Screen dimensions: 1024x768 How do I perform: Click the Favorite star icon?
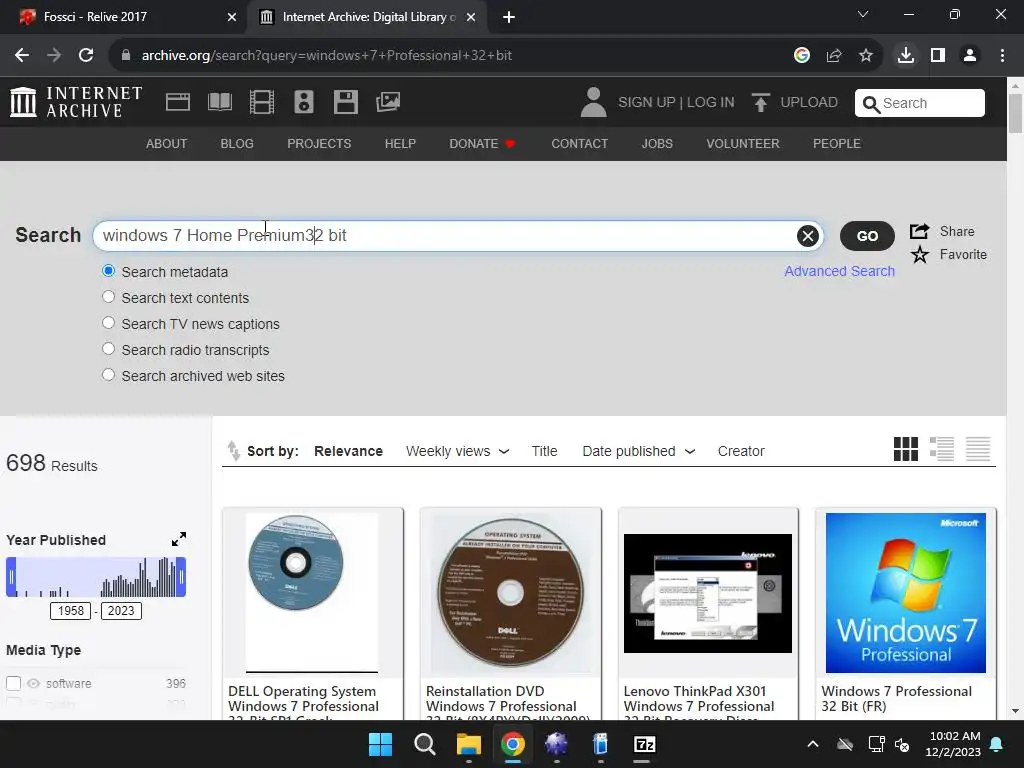click(x=920, y=254)
